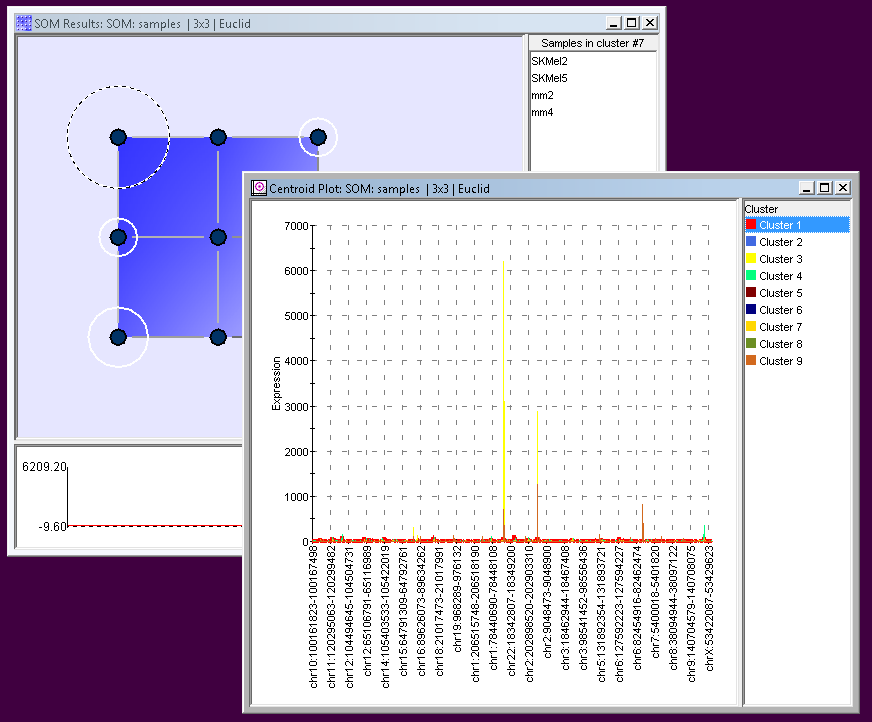Pick Cluster 7 in the cluster list
The height and width of the screenshot is (722, 872).
(x=780, y=327)
